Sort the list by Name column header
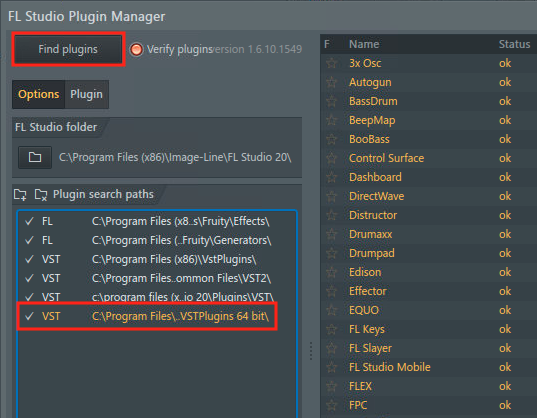The height and width of the screenshot is (418, 537). pos(364,44)
